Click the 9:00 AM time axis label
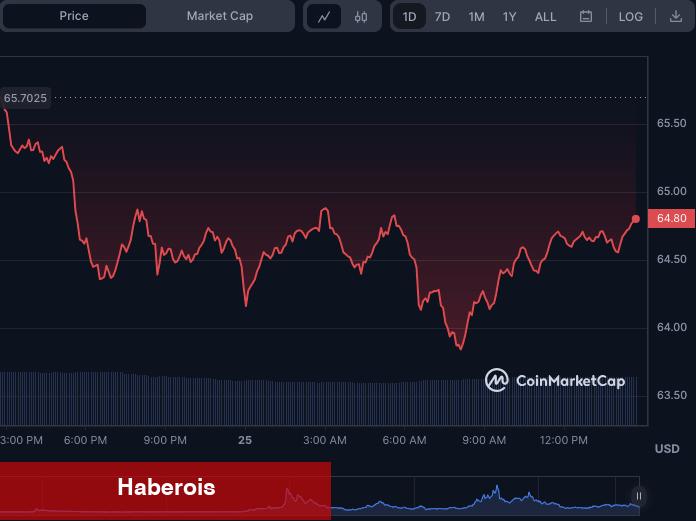The image size is (696, 521). 484,440
